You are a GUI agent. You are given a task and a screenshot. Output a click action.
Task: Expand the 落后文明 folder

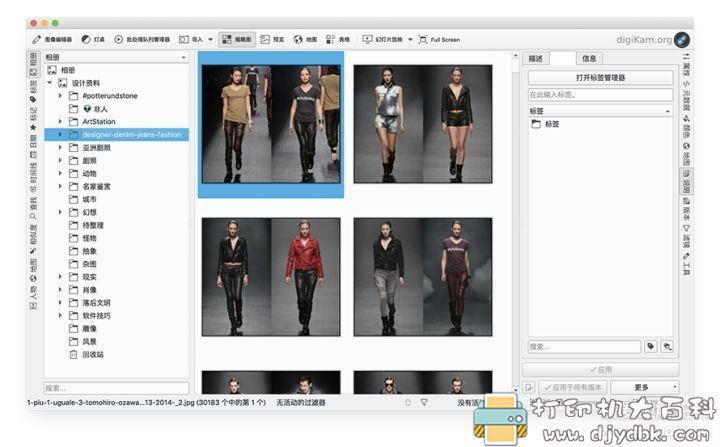pos(60,303)
